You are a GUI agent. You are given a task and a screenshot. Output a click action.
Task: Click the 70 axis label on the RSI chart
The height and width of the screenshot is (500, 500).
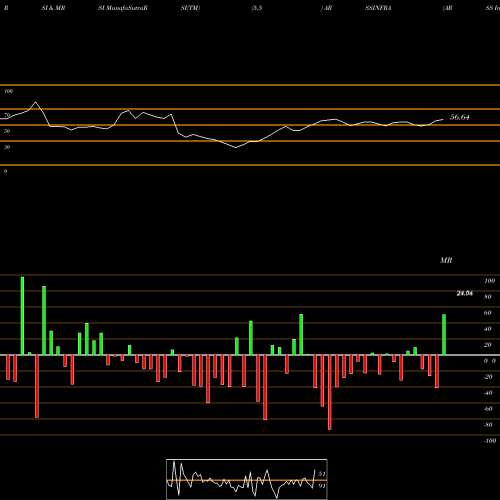click(7, 115)
